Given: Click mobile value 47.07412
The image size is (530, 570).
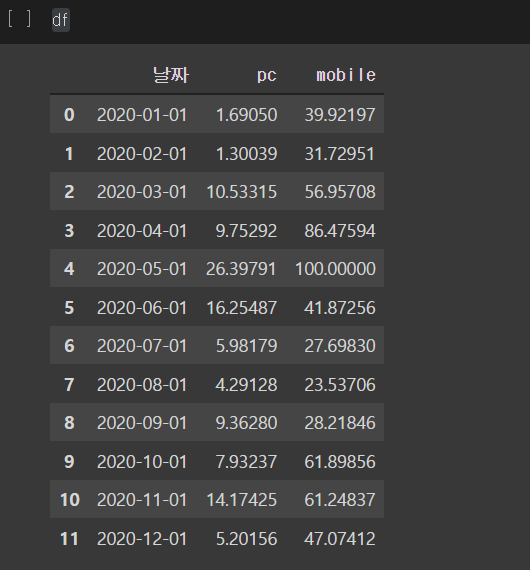Looking at the screenshot, I should tap(340, 538).
